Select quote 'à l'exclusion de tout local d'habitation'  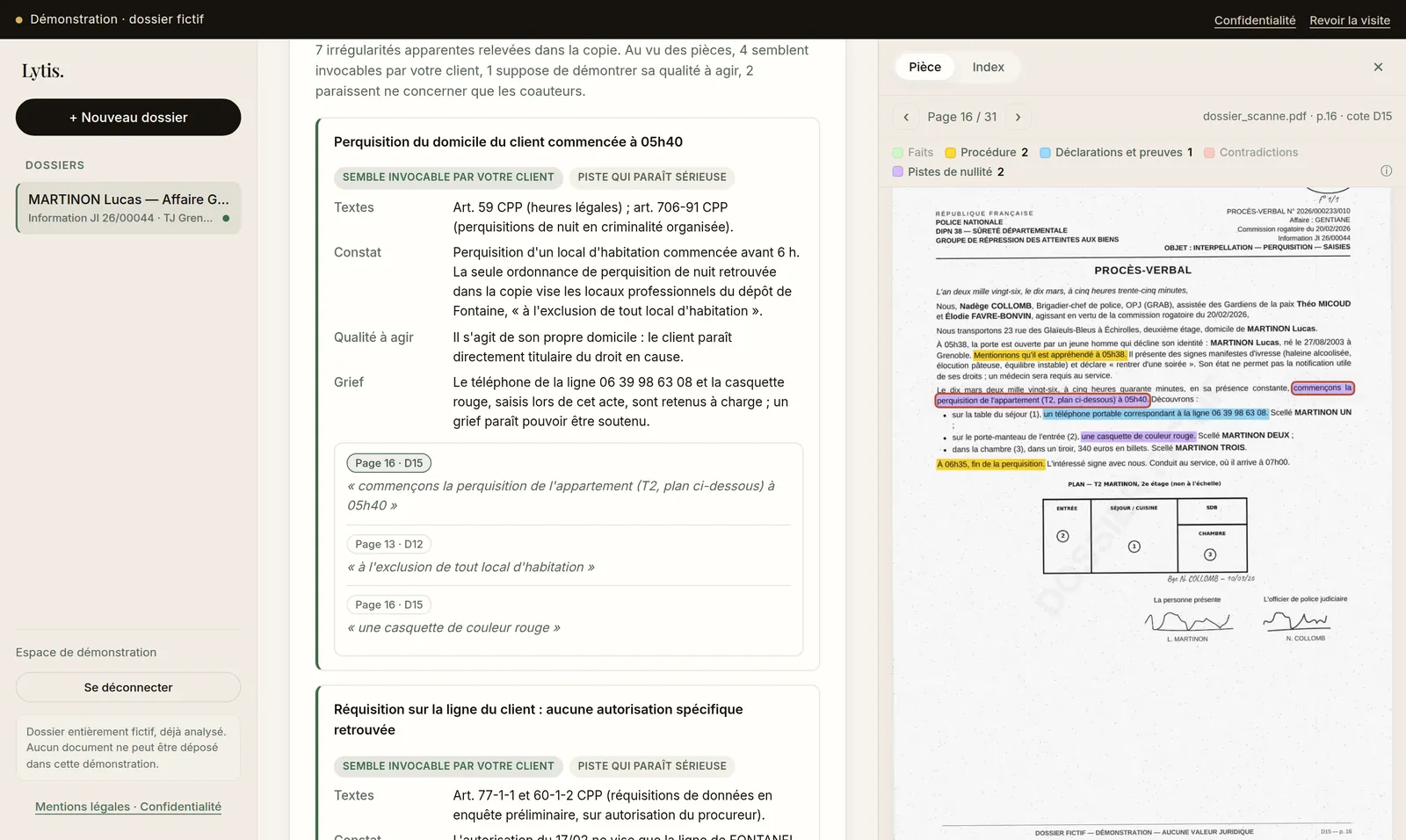471,568
